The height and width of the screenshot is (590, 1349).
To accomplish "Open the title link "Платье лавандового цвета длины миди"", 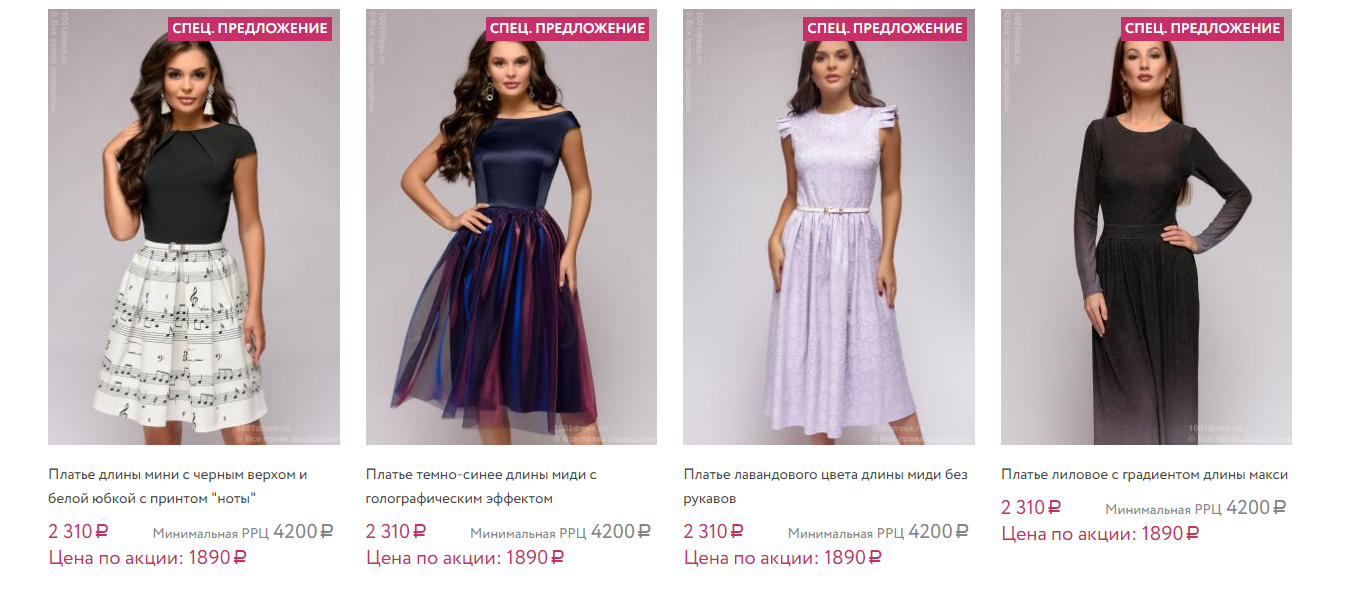I will click(825, 486).
